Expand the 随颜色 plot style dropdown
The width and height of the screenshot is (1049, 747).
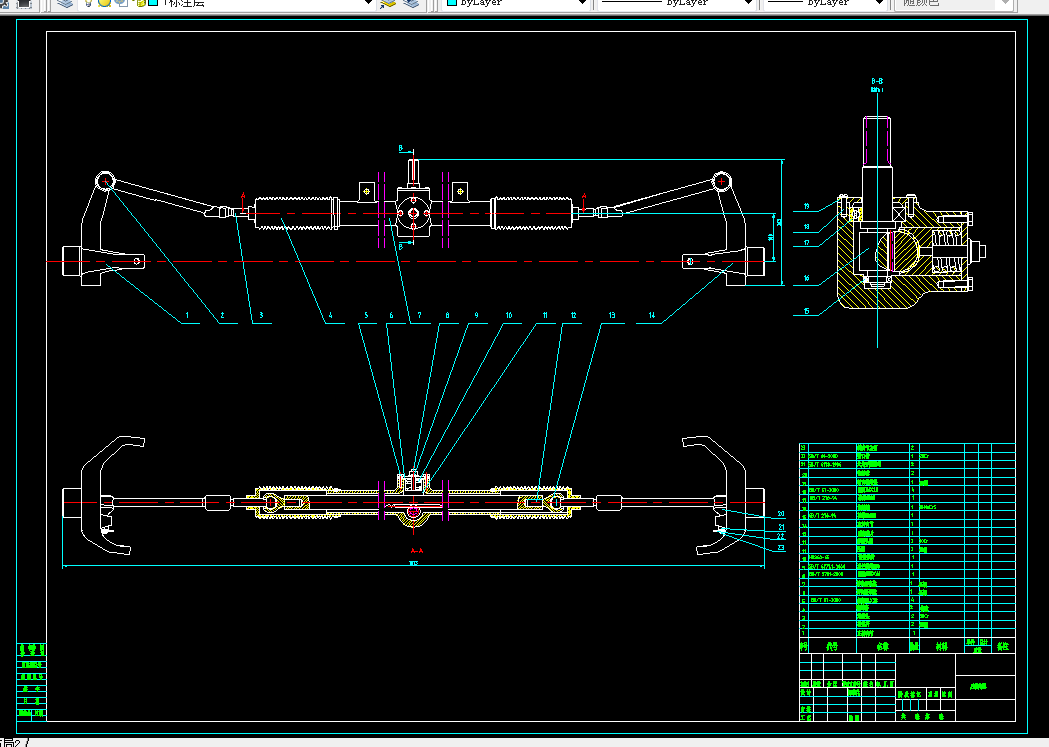coord(1005,3)
